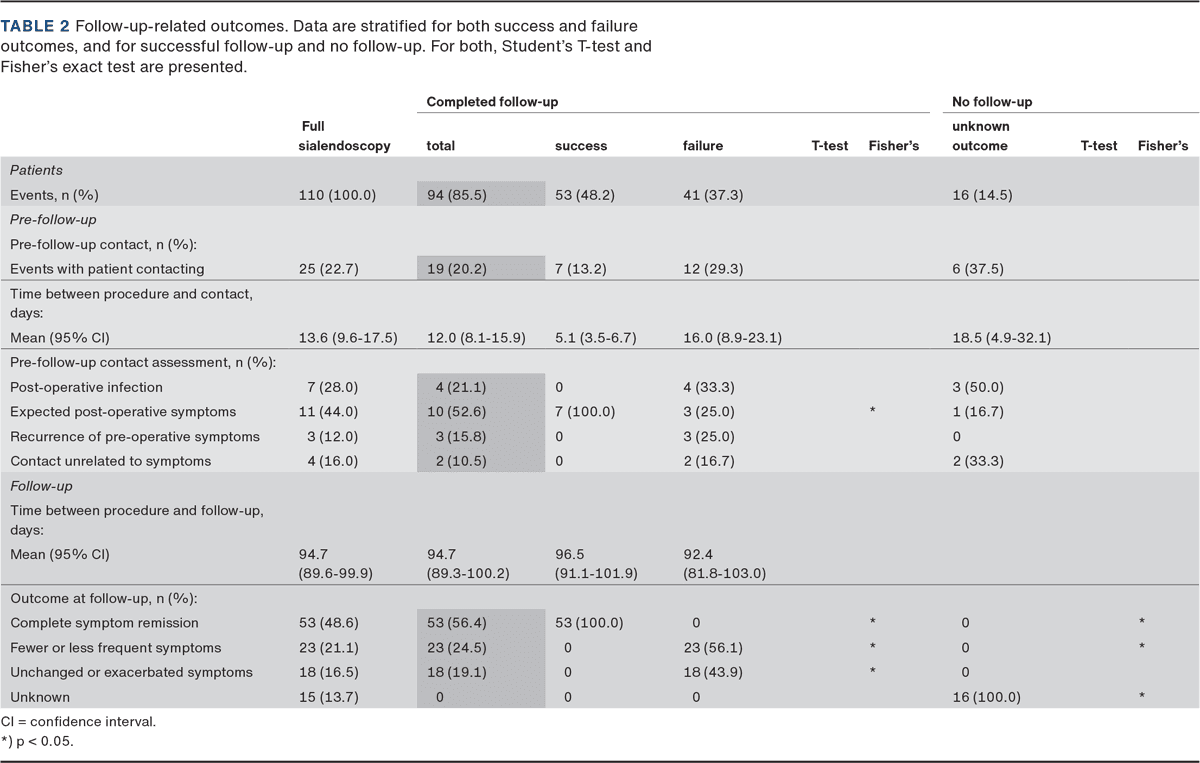Viewport: 1200px width, 763px height.
Task: Click the "Events with patient contacting" row label
Action: [107, 268]
